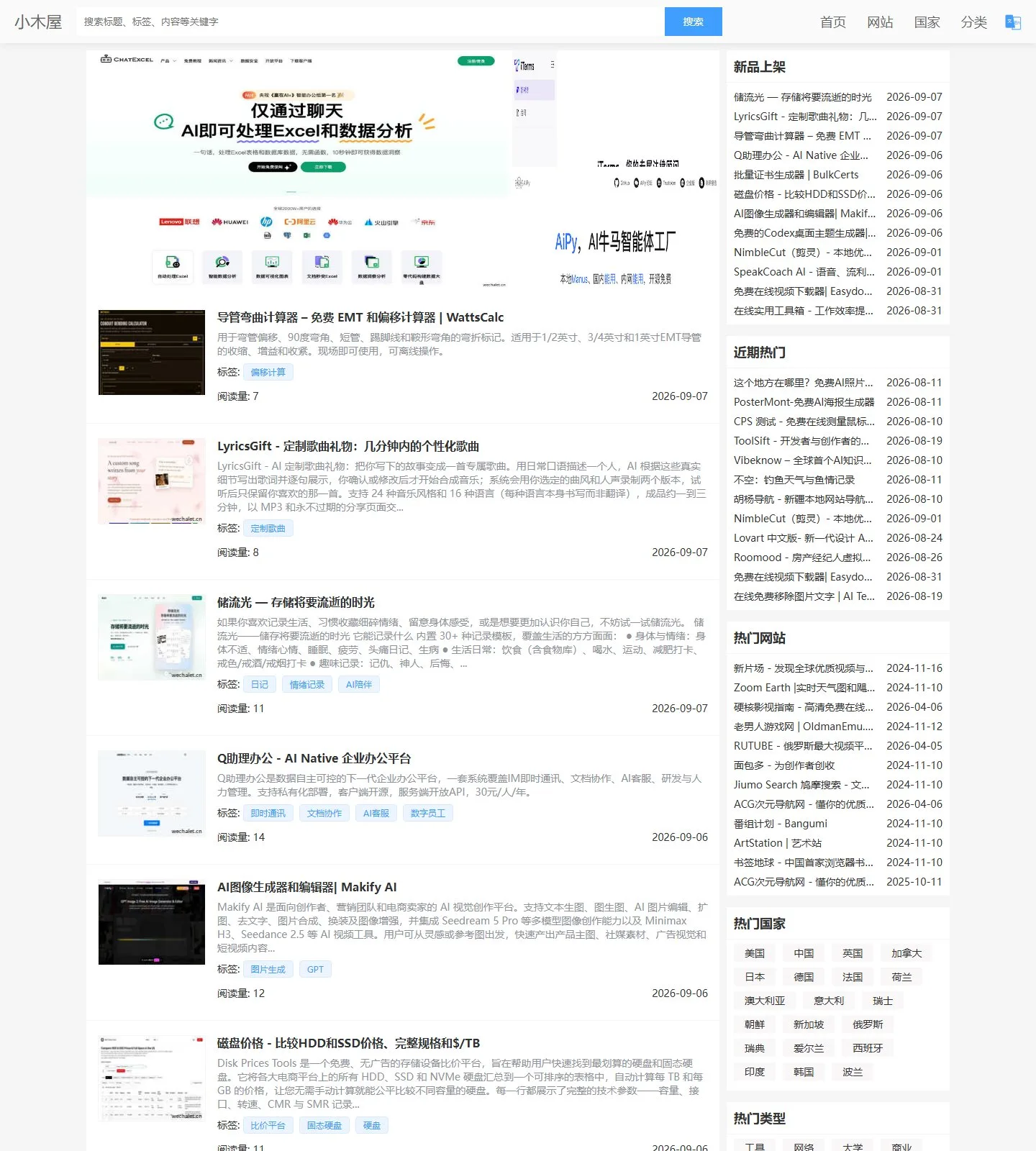Open CPS 测试 entry in 近期热门

tap(804, 422)
